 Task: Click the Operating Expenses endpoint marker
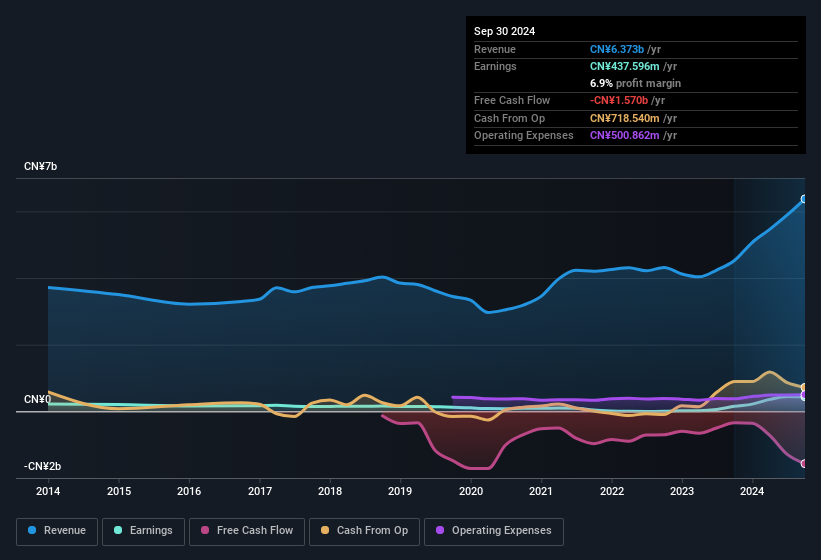(804, 396)
